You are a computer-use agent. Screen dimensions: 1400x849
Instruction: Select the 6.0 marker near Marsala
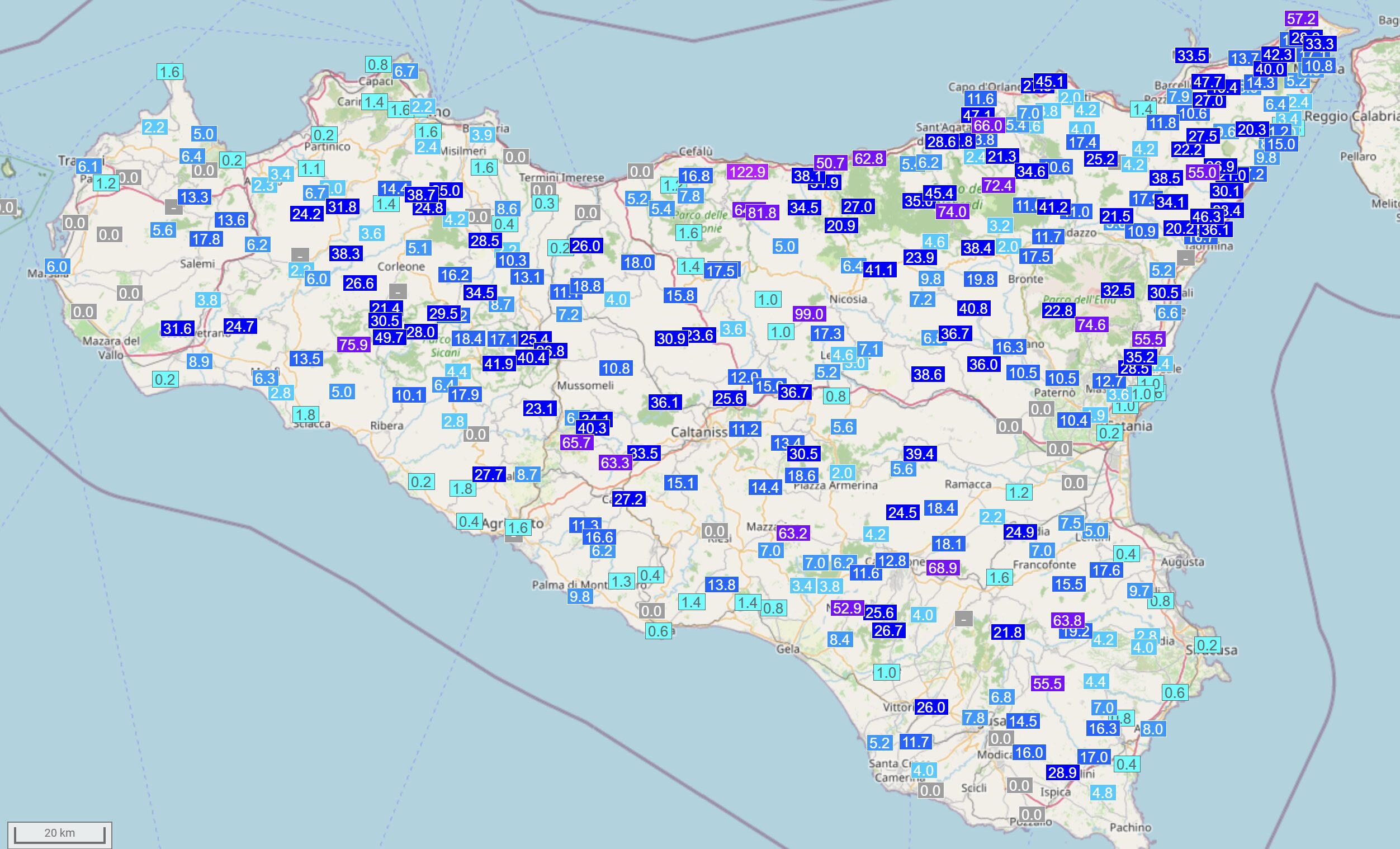(57, 267)
